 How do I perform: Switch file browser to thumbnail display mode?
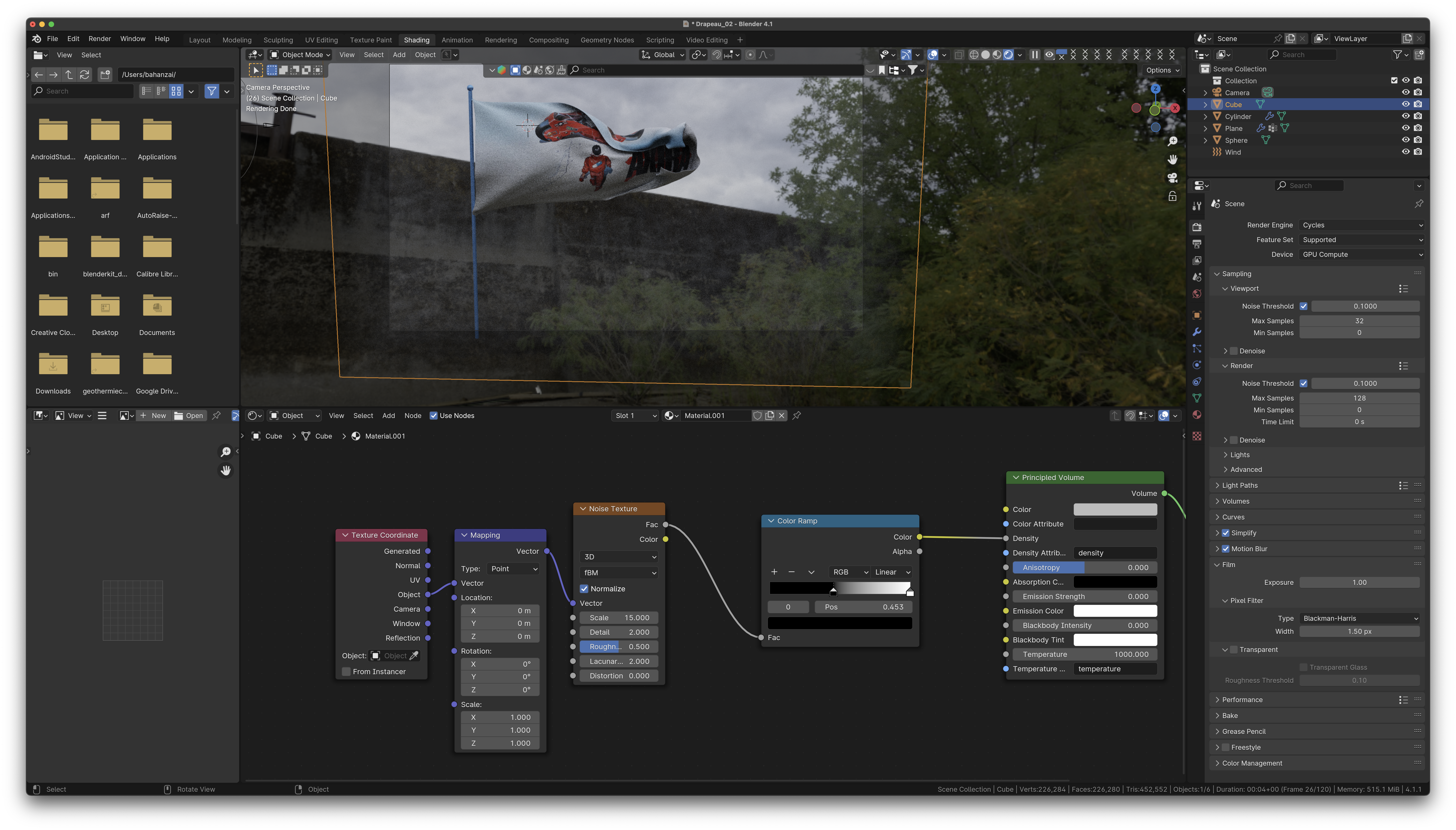point(176,91)
